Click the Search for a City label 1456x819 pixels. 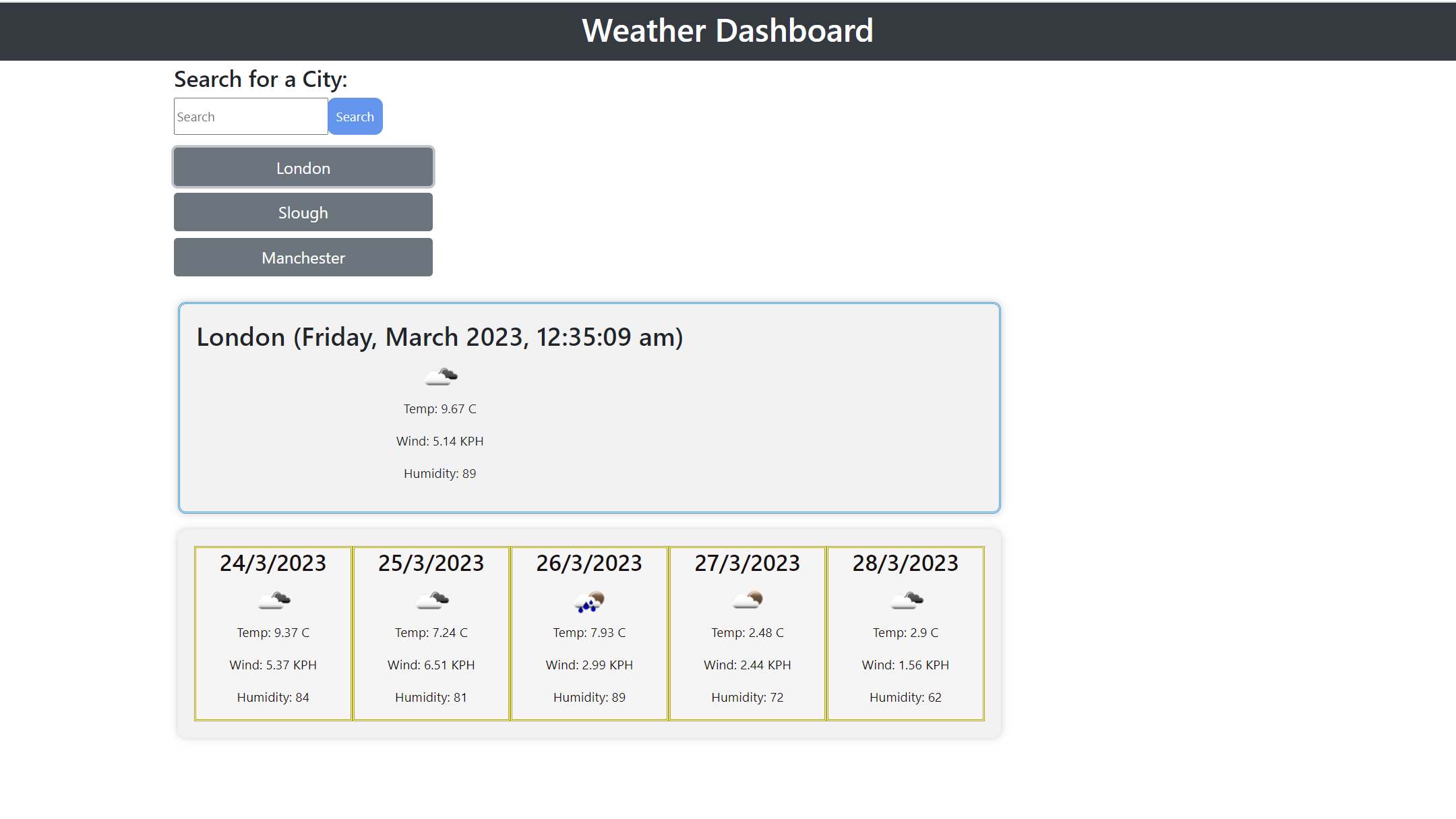point(261,80)
